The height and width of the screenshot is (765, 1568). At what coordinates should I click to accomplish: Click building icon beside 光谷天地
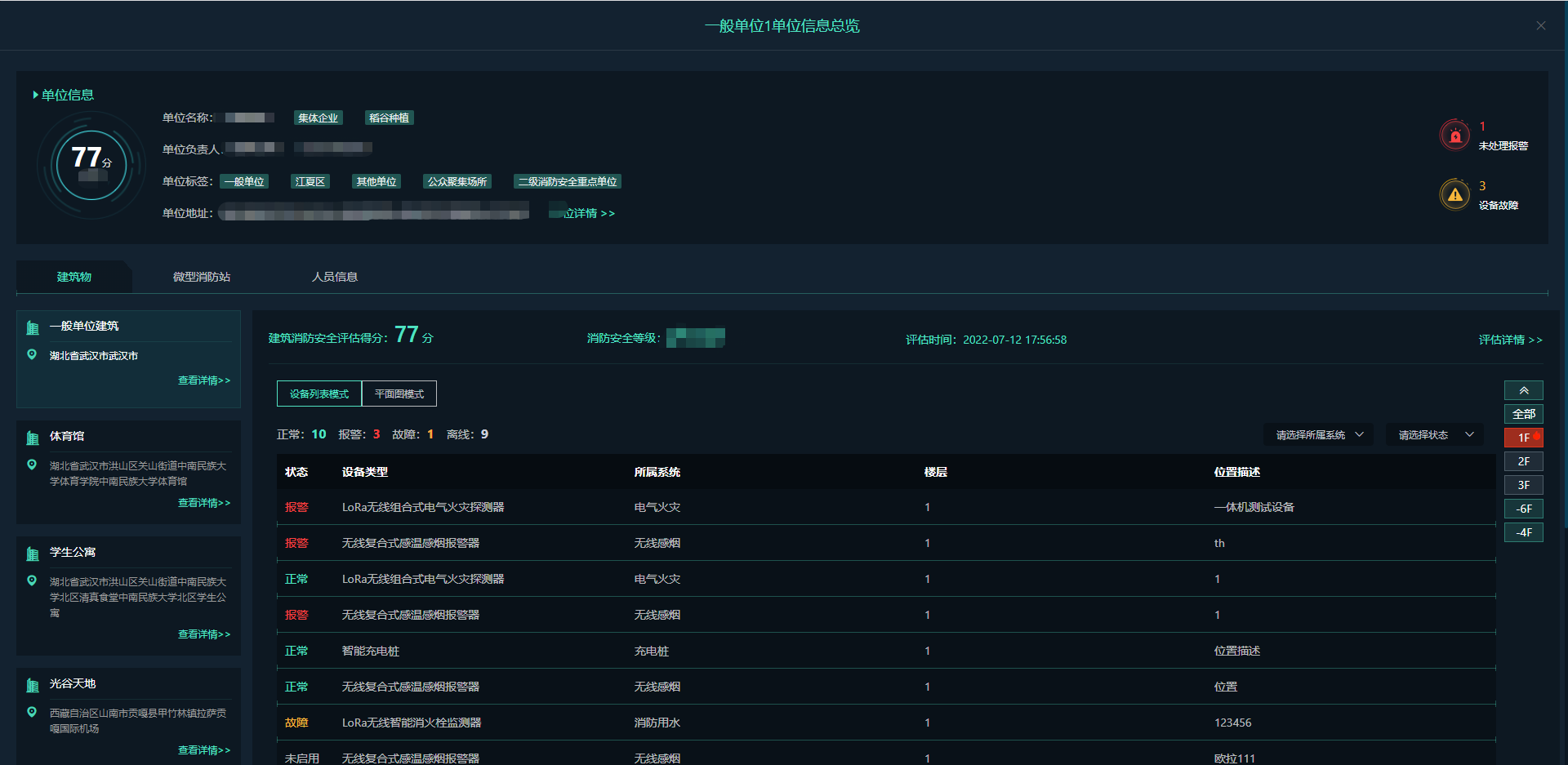point(33,685)
